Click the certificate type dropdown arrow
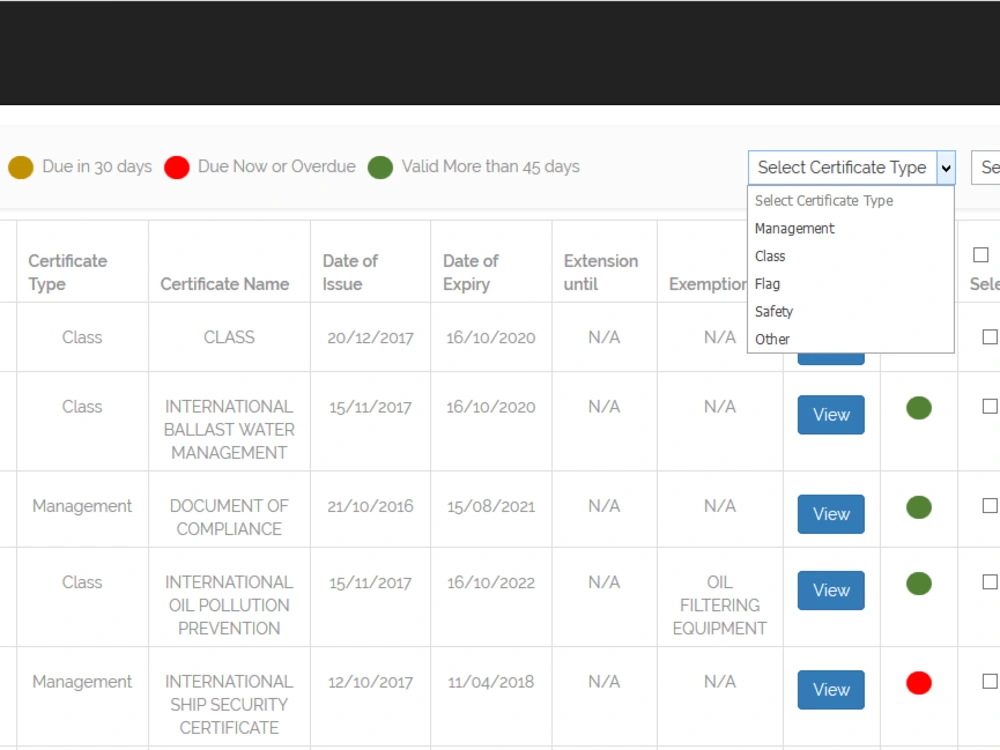 pyautogui.click(x=946, y=168)
